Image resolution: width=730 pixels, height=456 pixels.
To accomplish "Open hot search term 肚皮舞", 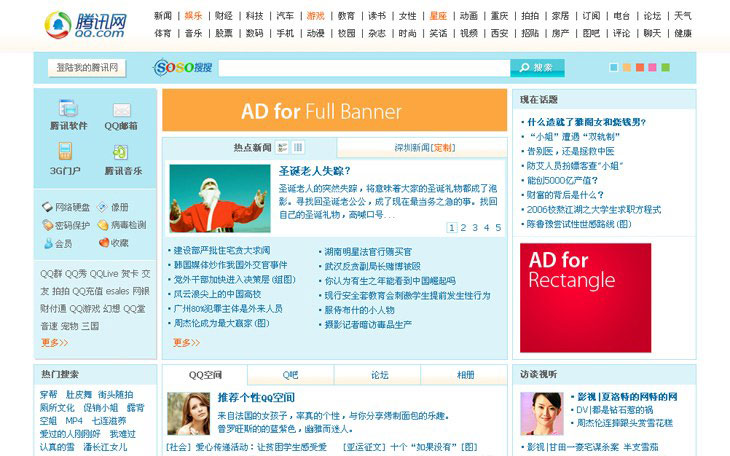I will (79, 395).
